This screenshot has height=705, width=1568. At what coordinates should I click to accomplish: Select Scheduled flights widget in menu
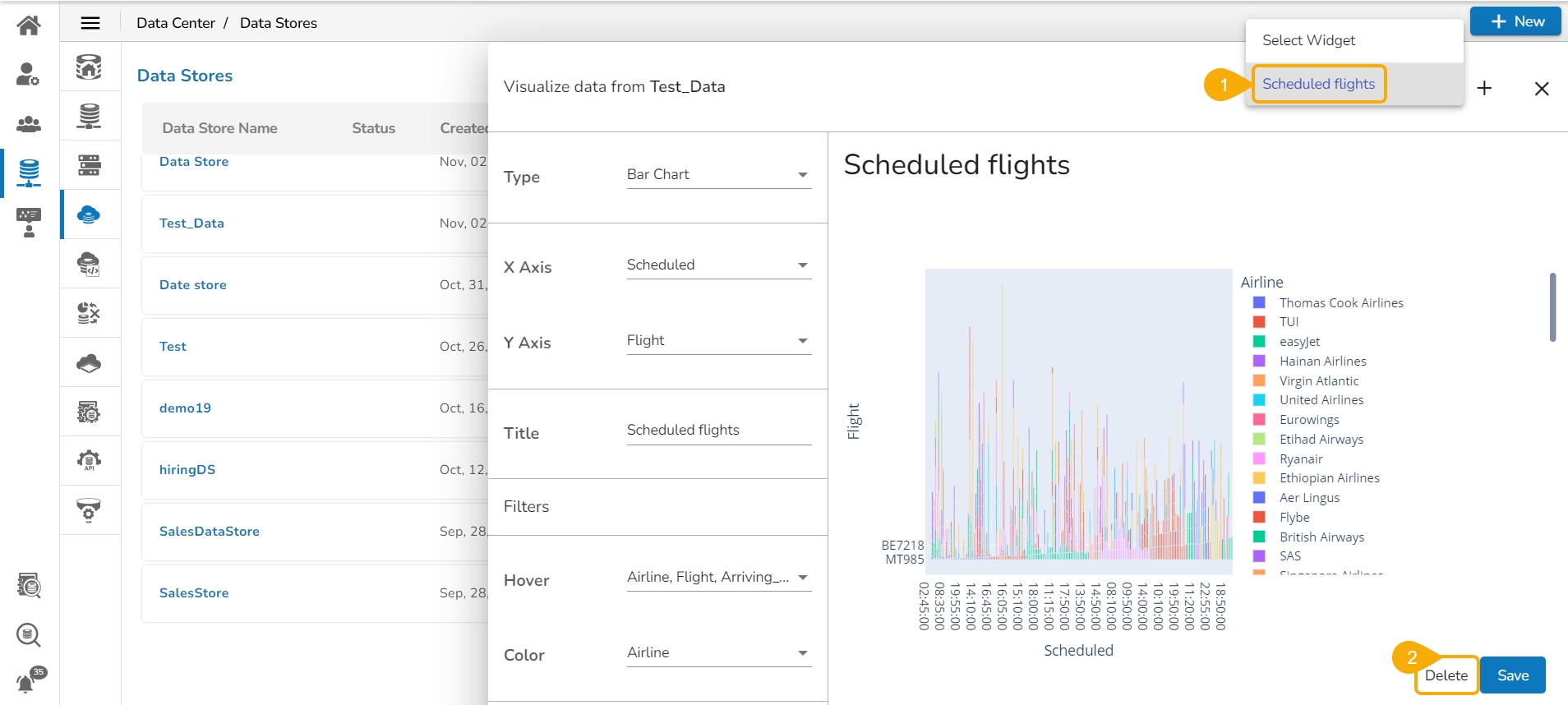click(x=1318, y=84)
